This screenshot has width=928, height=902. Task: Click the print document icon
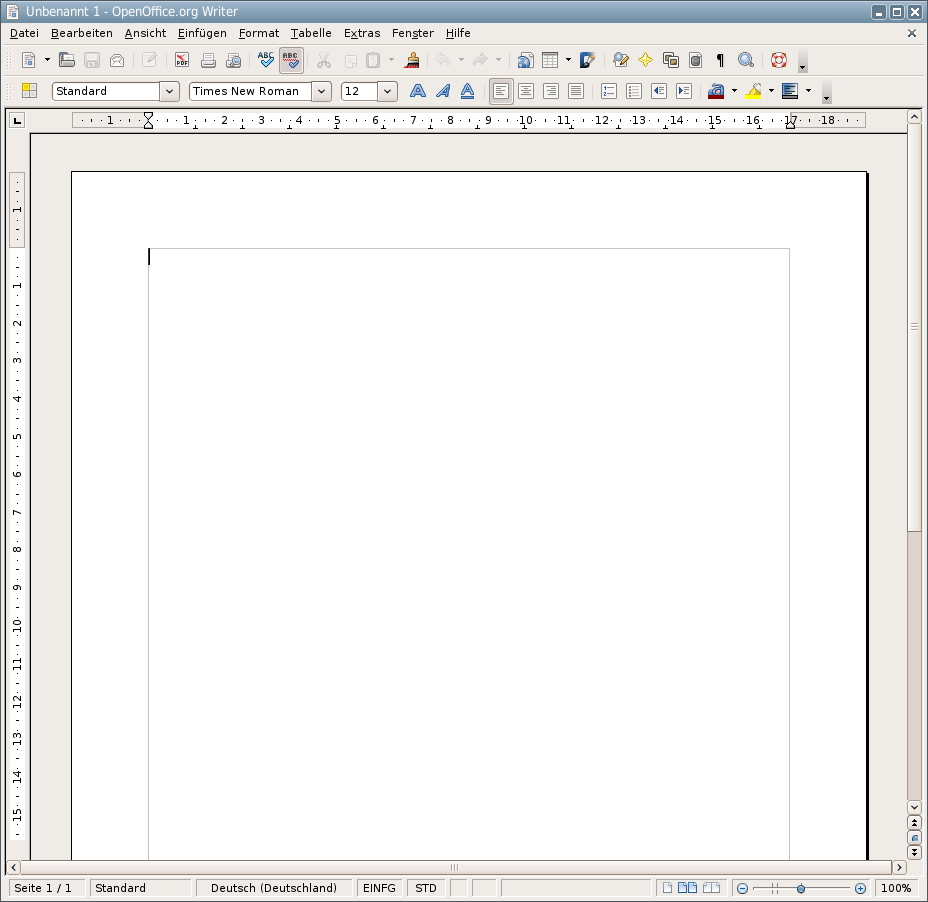(x=208, y=60)
